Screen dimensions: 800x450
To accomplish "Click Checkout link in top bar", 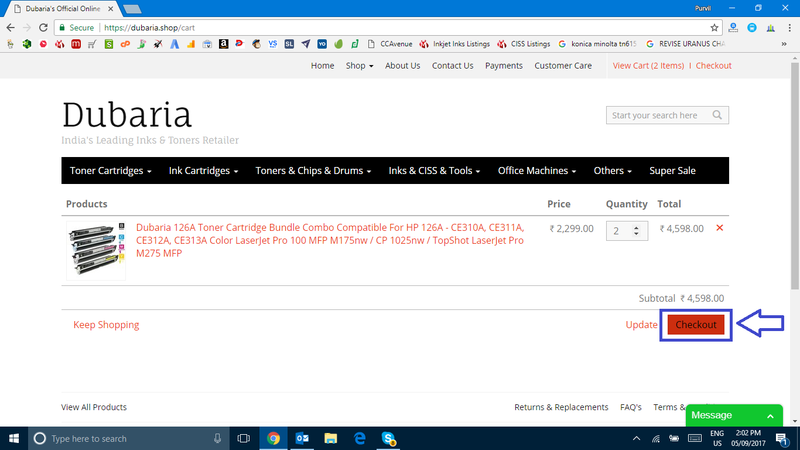I will point(713,65).
